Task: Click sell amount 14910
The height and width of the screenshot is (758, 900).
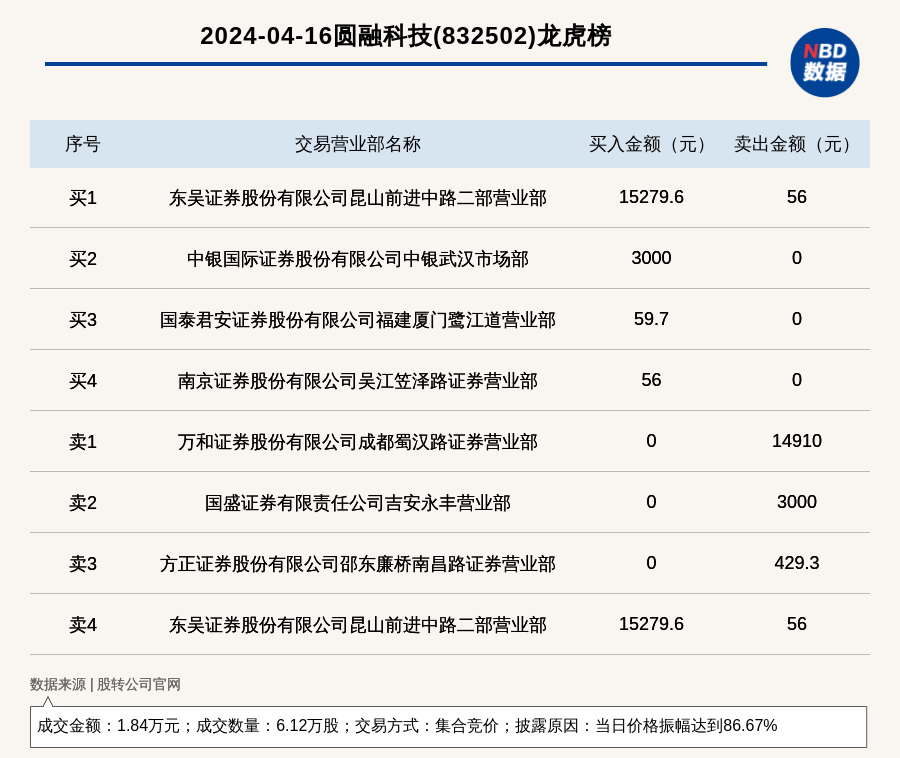Action: coord(797,441)
